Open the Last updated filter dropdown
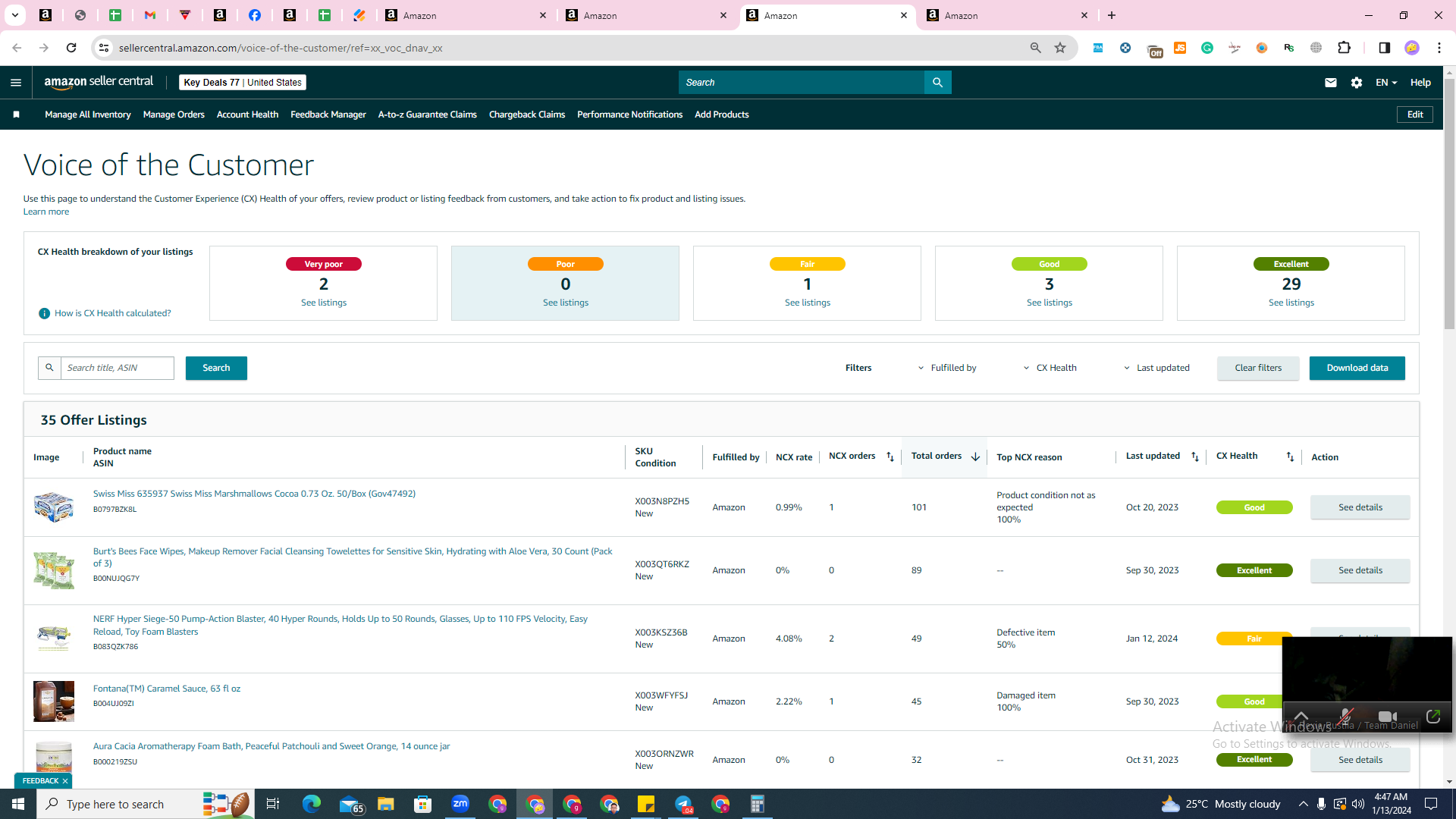 tap(1156, 368)
